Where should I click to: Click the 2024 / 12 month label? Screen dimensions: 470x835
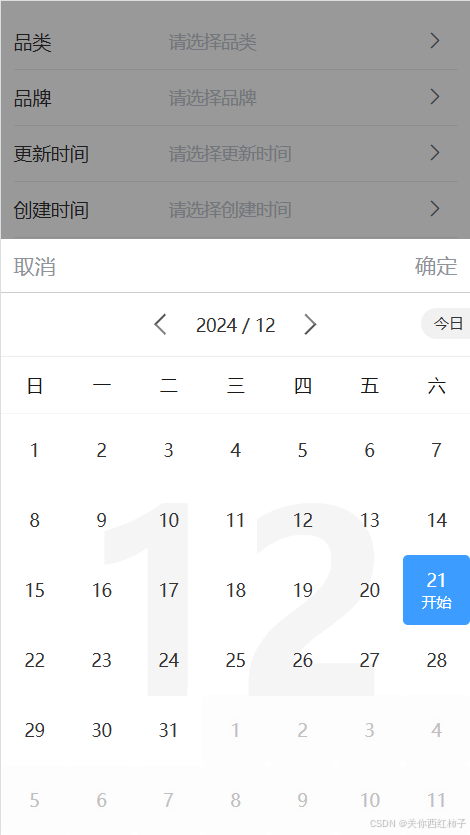[235, 325]
